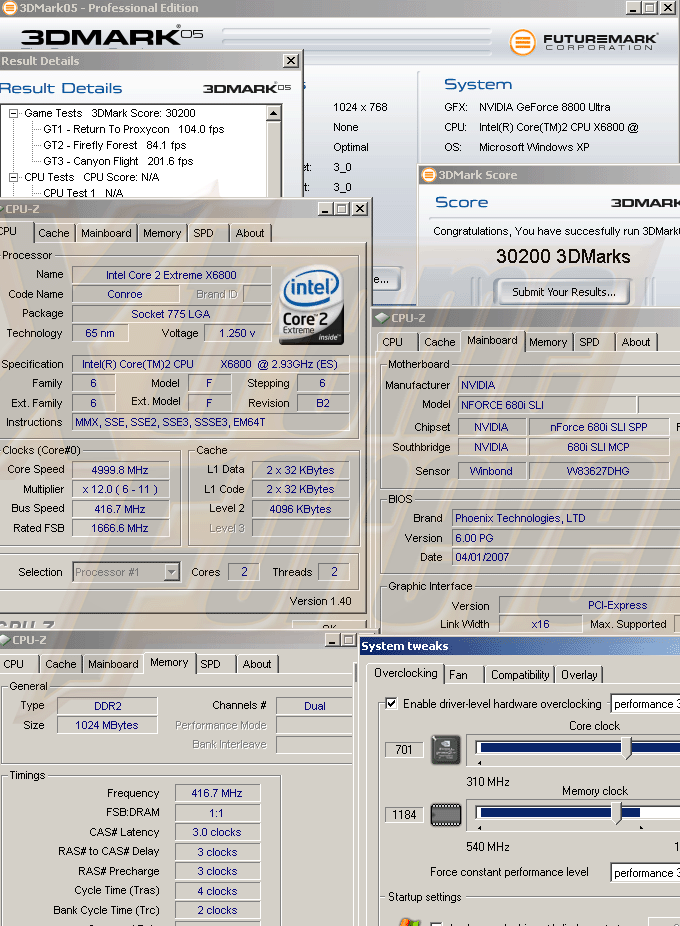Viewport: 680px width, 926px height.
Task: Select GT2 - Firefly Forest row
Action: pos(115,145)
